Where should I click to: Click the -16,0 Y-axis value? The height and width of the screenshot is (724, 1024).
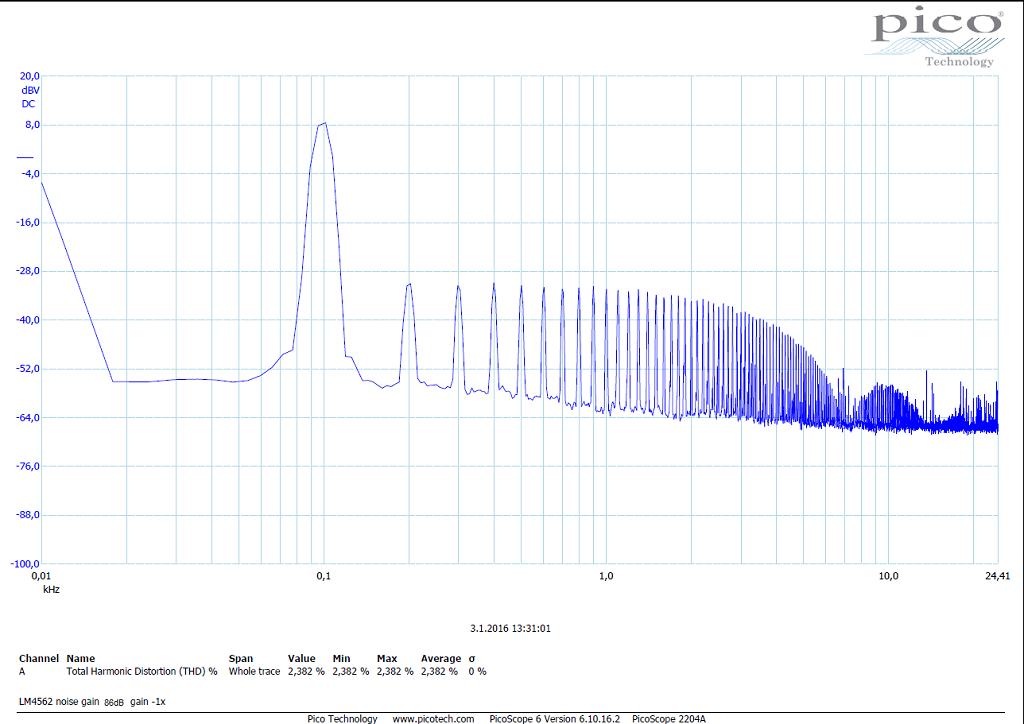pos(28,223)
